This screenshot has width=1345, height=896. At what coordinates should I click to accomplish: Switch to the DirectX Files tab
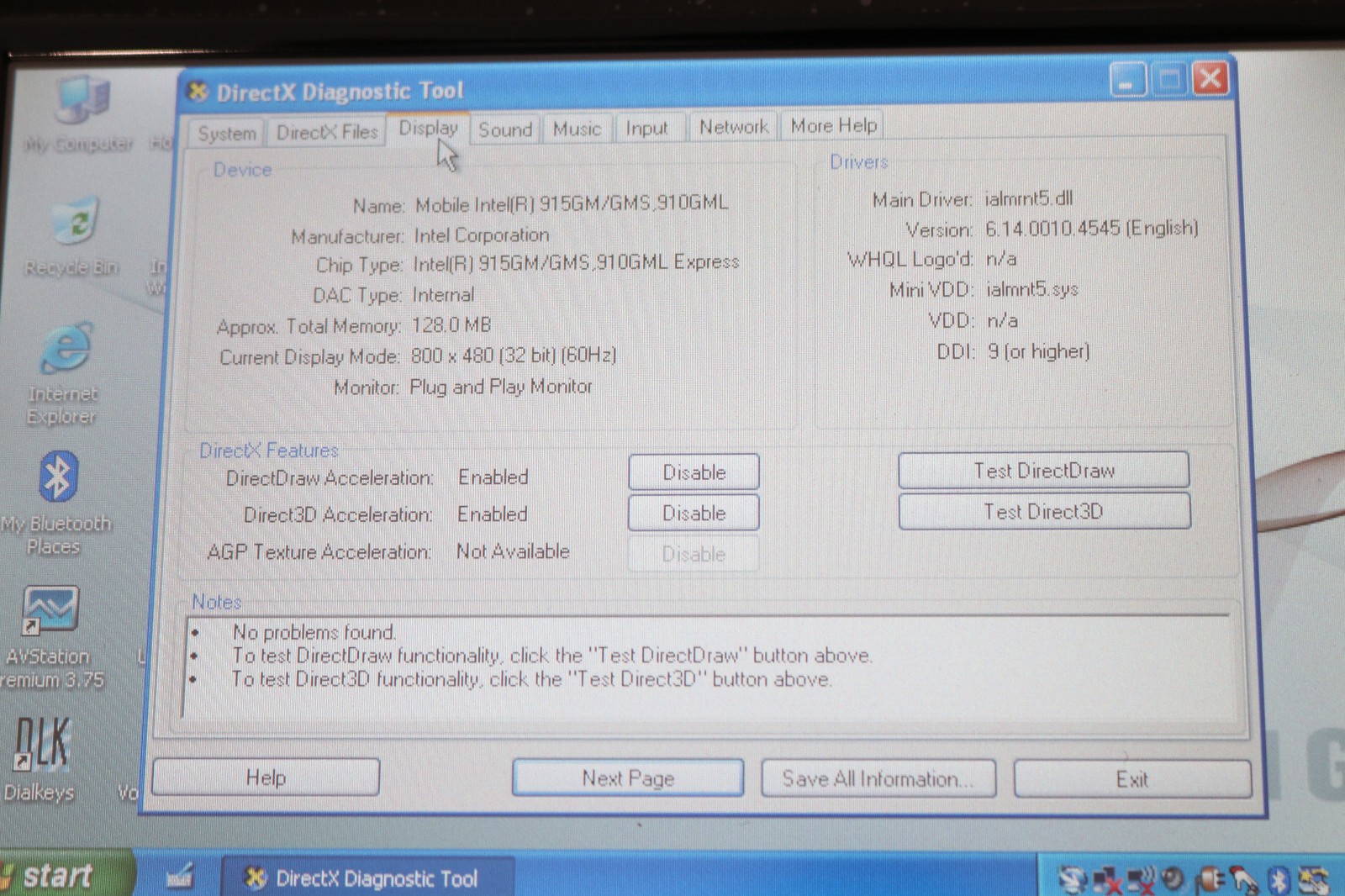[327, 132]
